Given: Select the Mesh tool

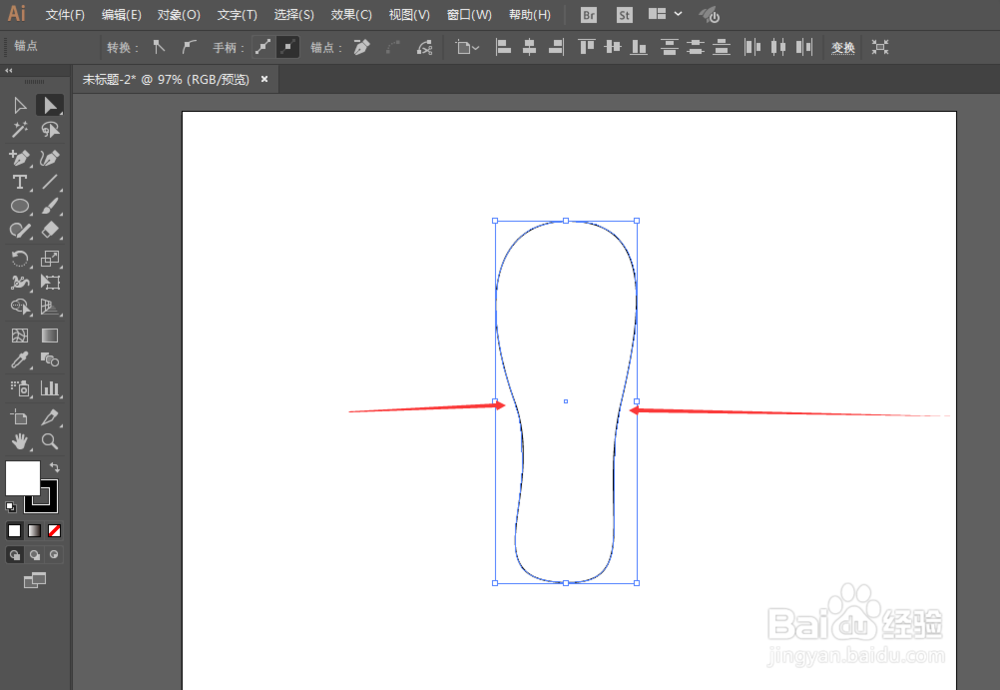Looking at the screenshot, I should (20, 335).
